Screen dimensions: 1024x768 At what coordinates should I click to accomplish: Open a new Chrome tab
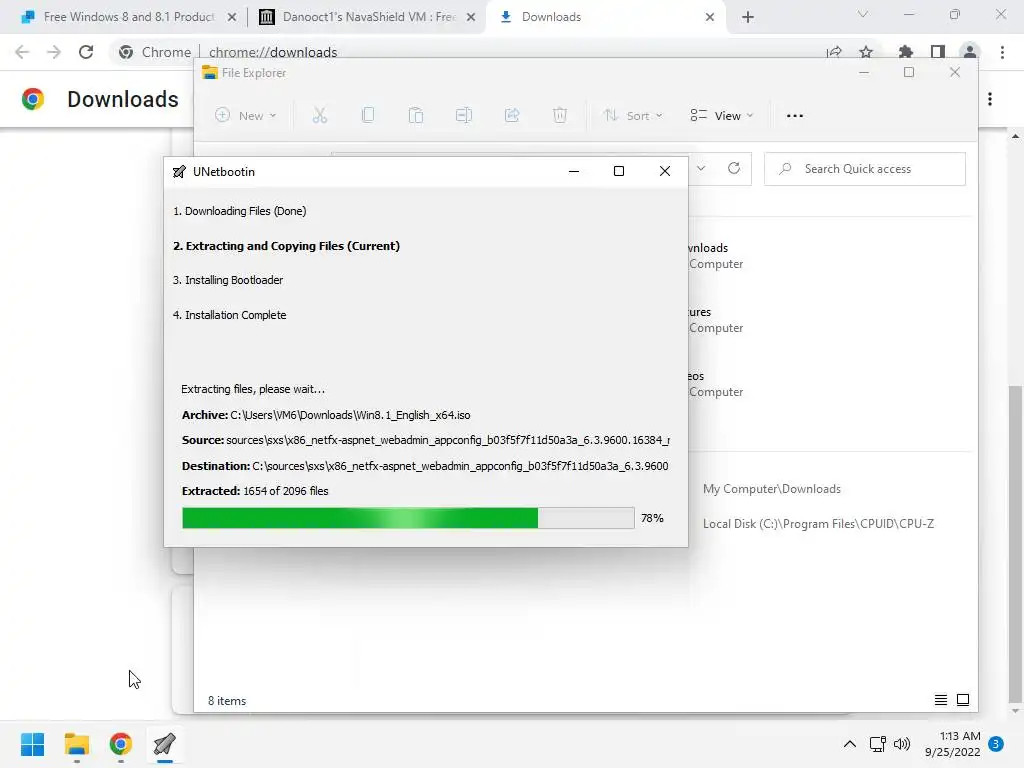pyautogui.click(x=748, y=17)
